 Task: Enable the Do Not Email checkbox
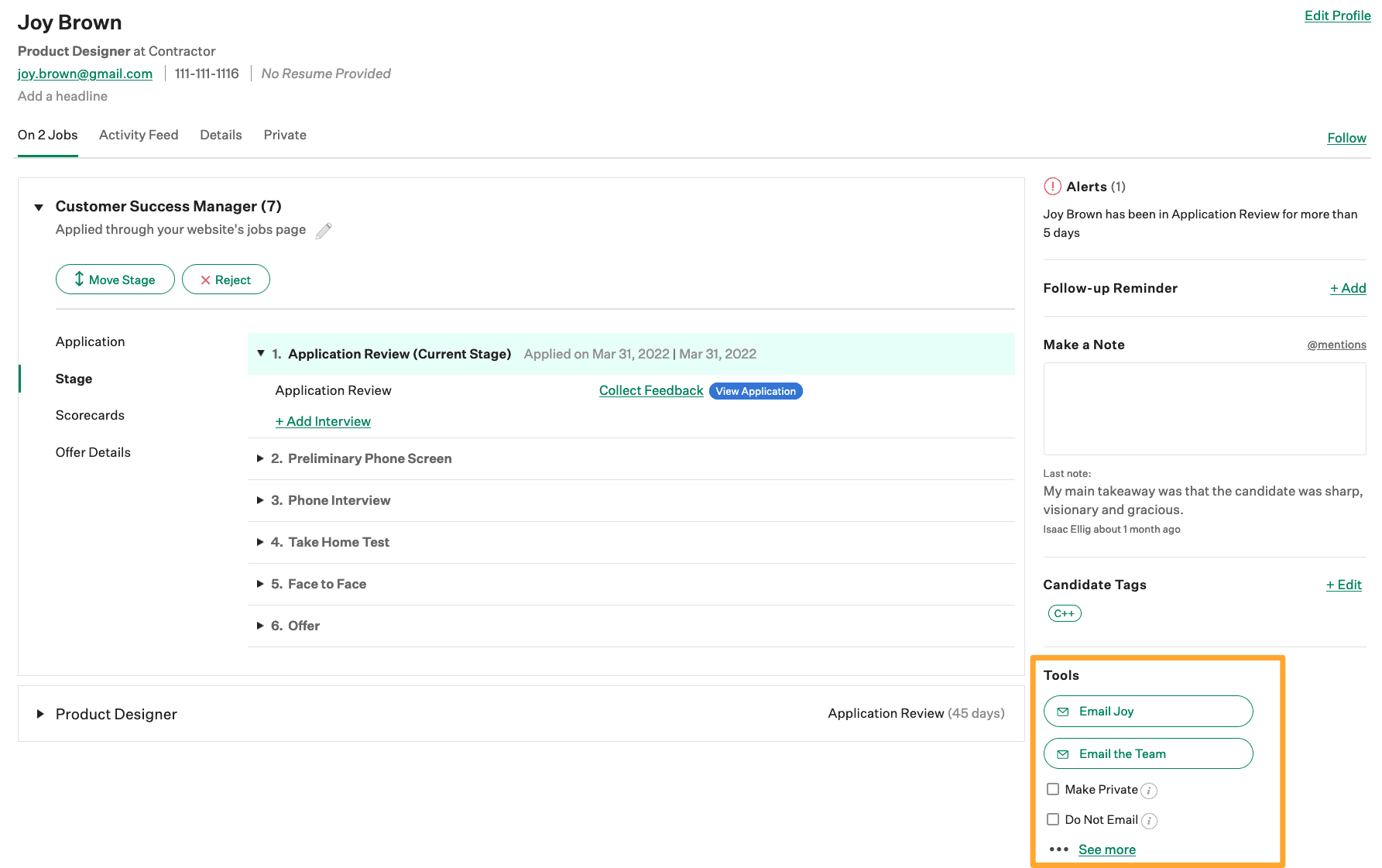pyautogui.click(x=1053, y=819)
